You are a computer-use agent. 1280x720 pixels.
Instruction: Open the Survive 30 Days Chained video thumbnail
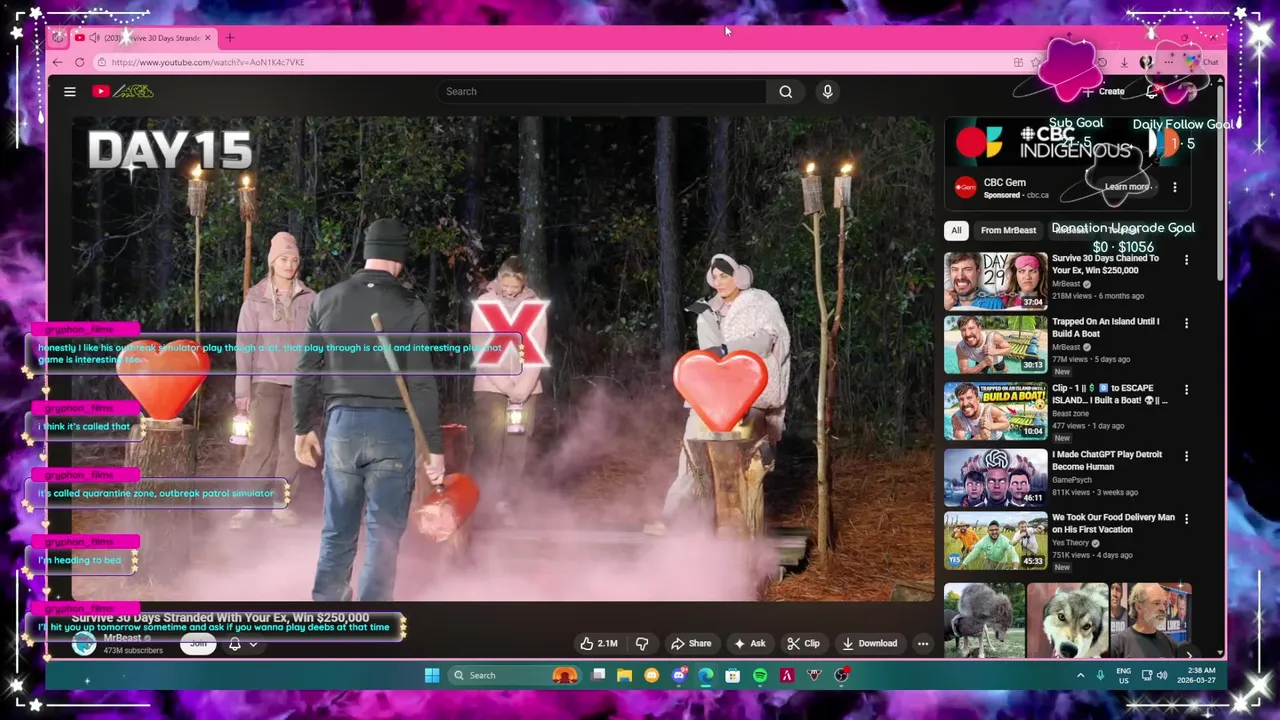pos(995,281)
